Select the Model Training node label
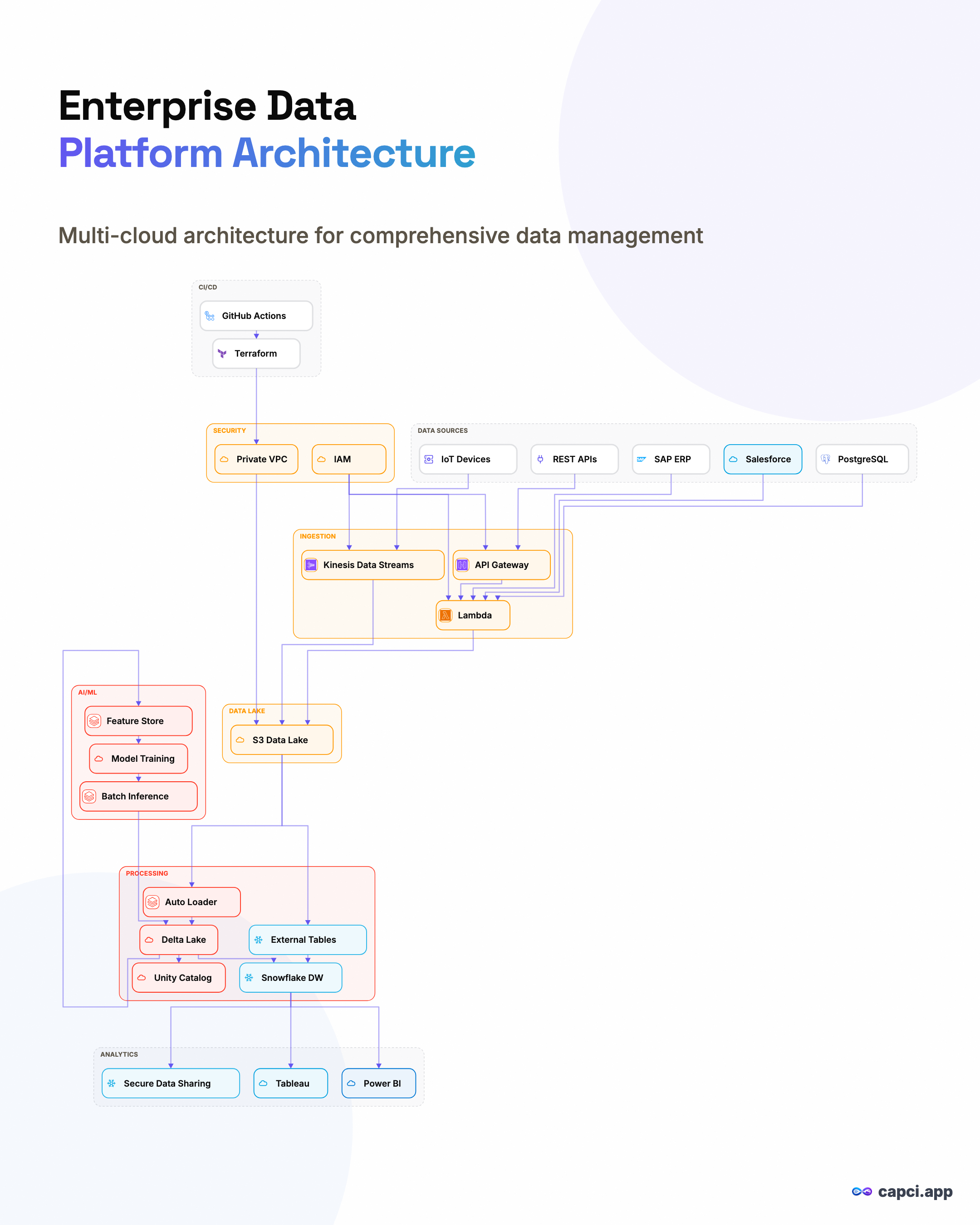Image resolution: width=980 pixels, height=1225 pixels. (143, 759)
